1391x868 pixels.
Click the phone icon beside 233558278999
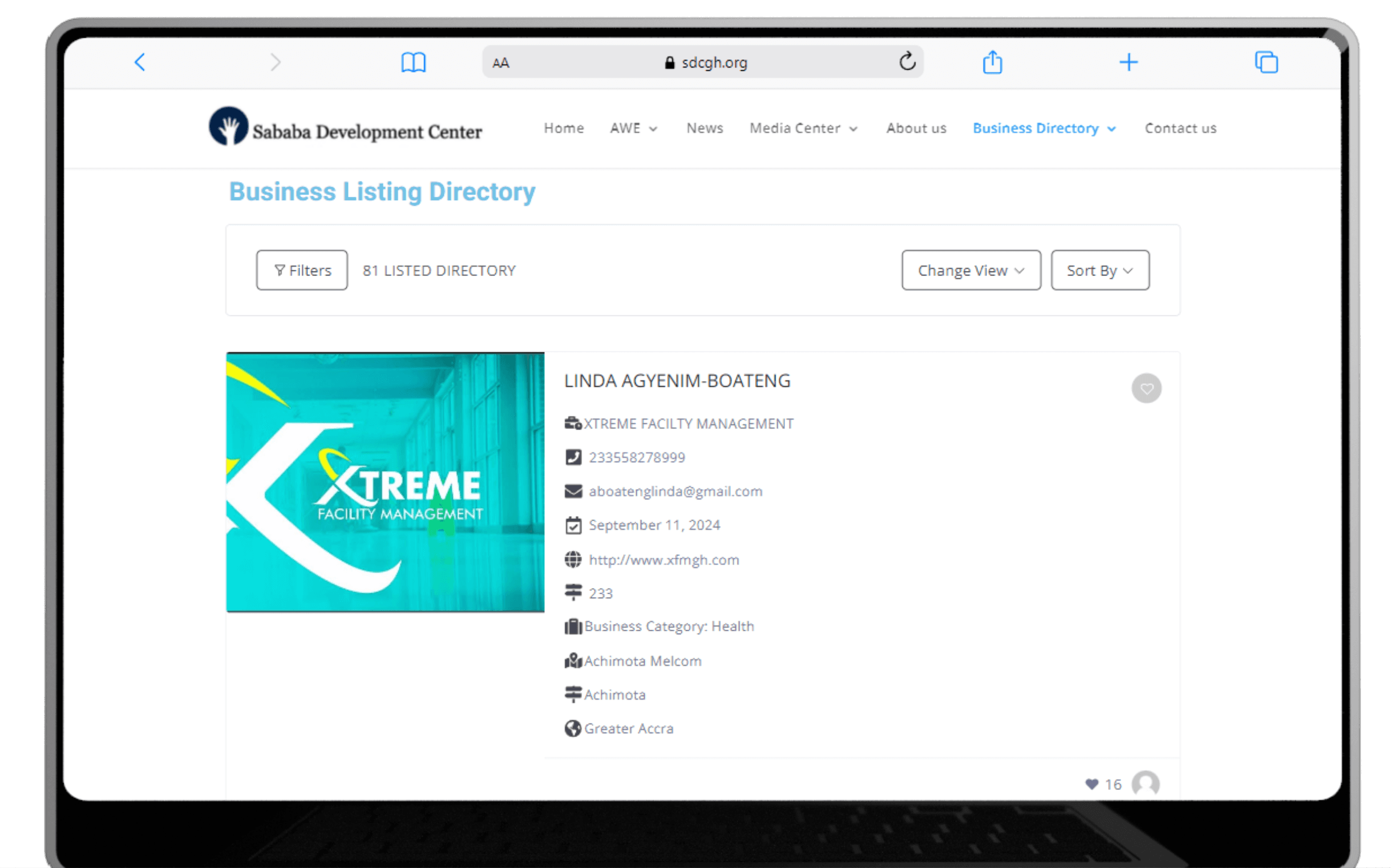[573, 457]
